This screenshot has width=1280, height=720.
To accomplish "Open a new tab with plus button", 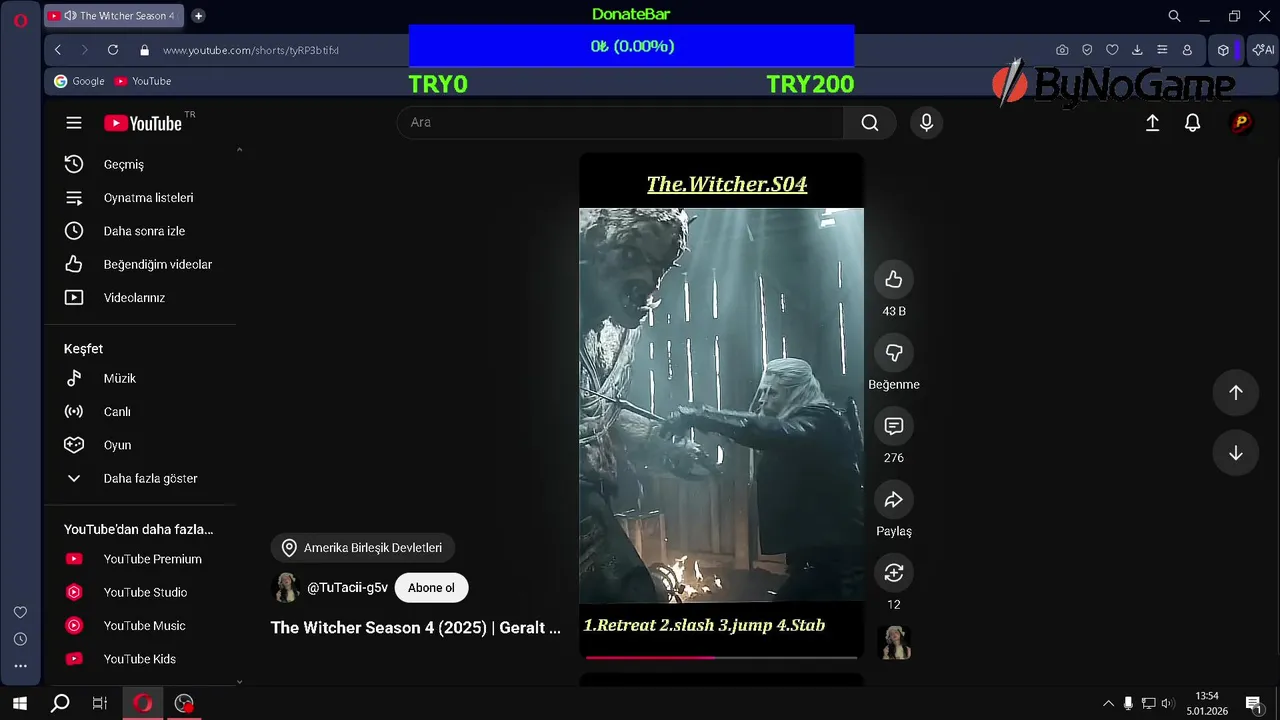I will [x=198, y=16].
